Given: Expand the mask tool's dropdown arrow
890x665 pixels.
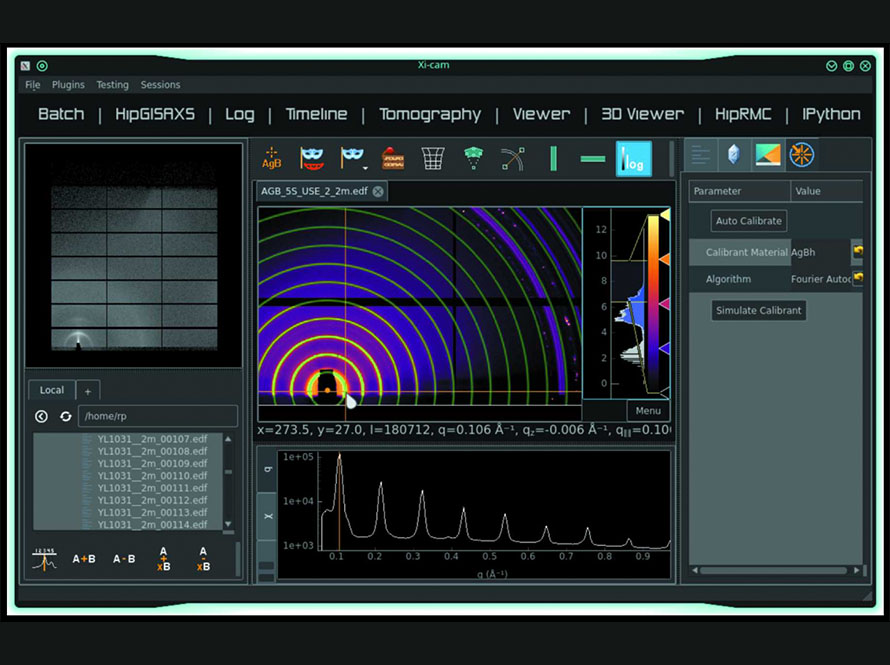Looking at the screenshot, I should [363, 168].
